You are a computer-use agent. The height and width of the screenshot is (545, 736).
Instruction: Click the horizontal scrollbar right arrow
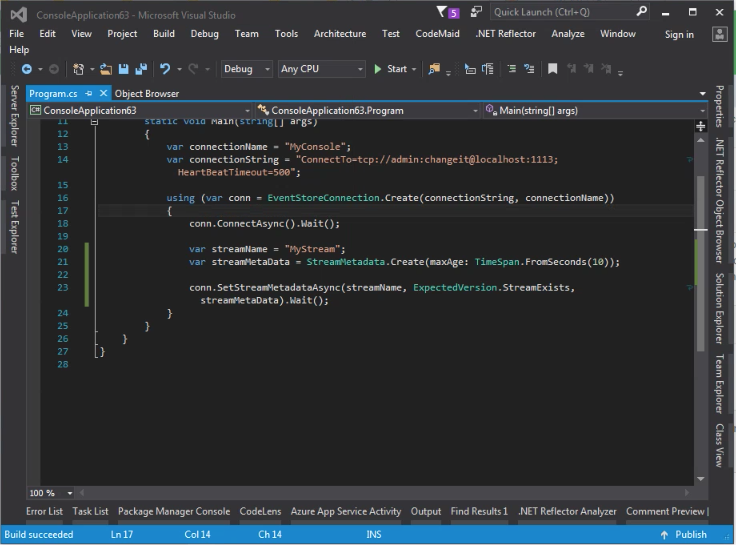pos(687,493)
